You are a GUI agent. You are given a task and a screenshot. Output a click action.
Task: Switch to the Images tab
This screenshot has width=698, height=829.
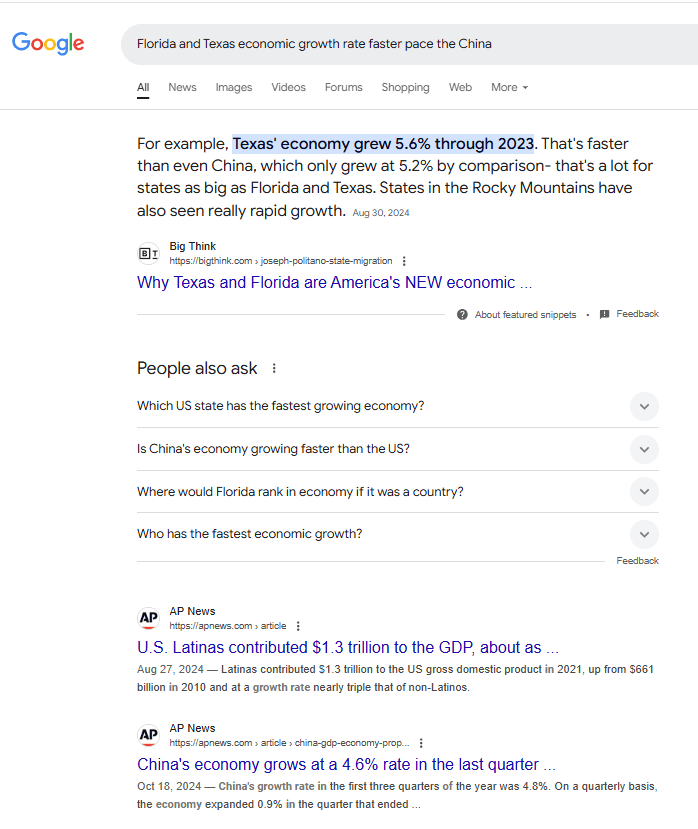pos(234,88)
